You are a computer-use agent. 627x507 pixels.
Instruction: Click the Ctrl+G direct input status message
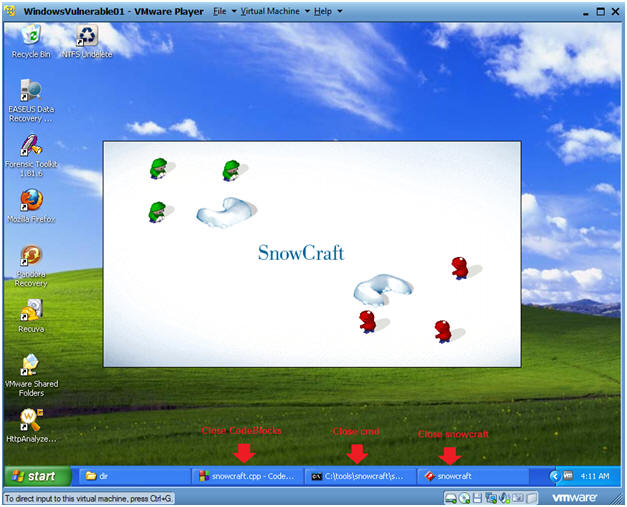pyautogui.click(x=89, y=499)
